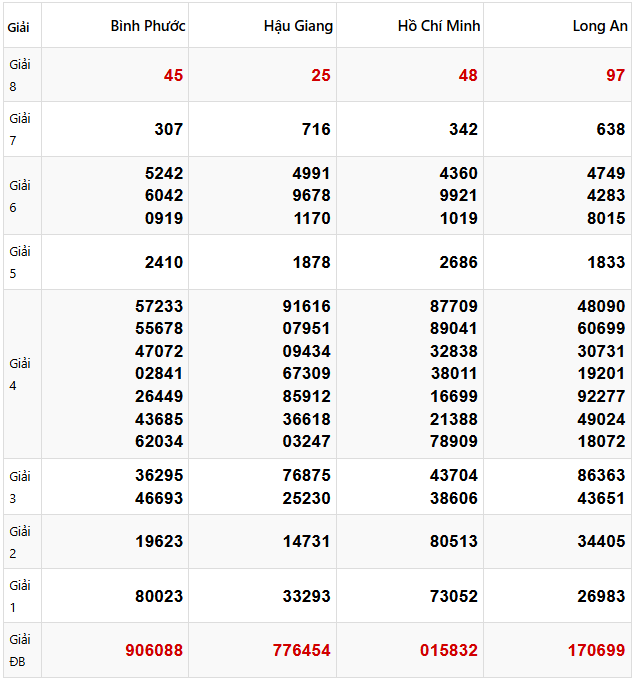
Task: Click red number 45 in Giải 8
Action: pyautogui.click(x=173, y=75)
